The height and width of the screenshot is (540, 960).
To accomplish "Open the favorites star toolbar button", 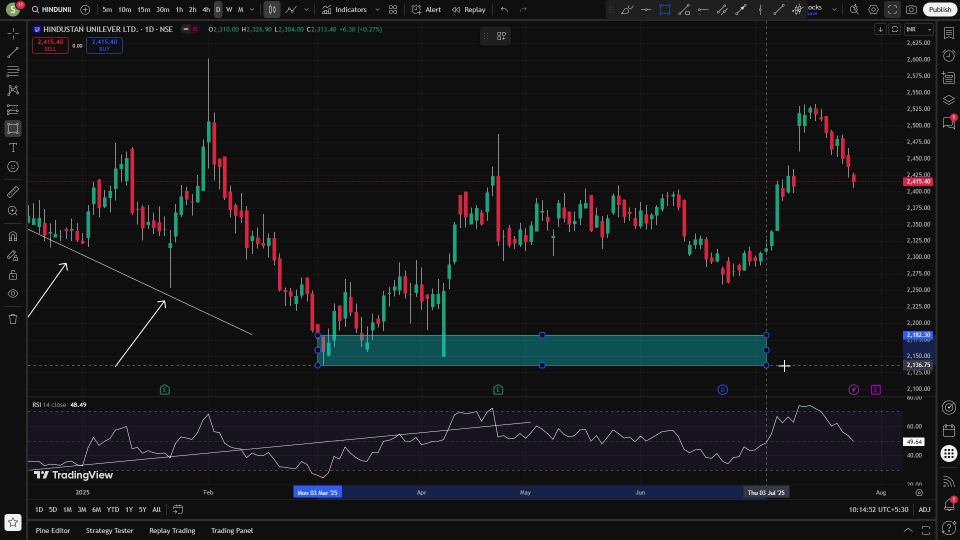I will tap(13, 522).
